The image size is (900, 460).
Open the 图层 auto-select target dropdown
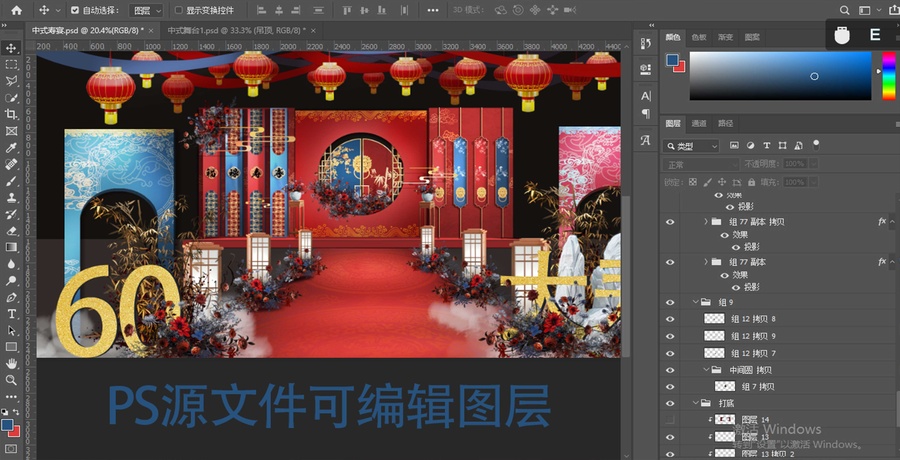pos(146,10)
